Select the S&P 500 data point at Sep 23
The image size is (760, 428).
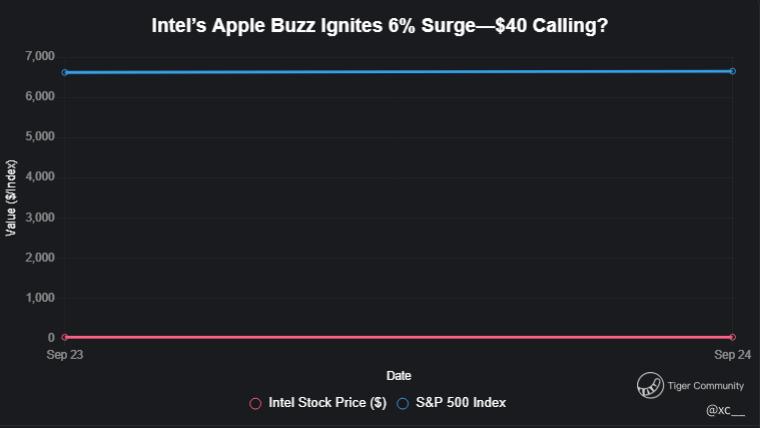point(65,72)
